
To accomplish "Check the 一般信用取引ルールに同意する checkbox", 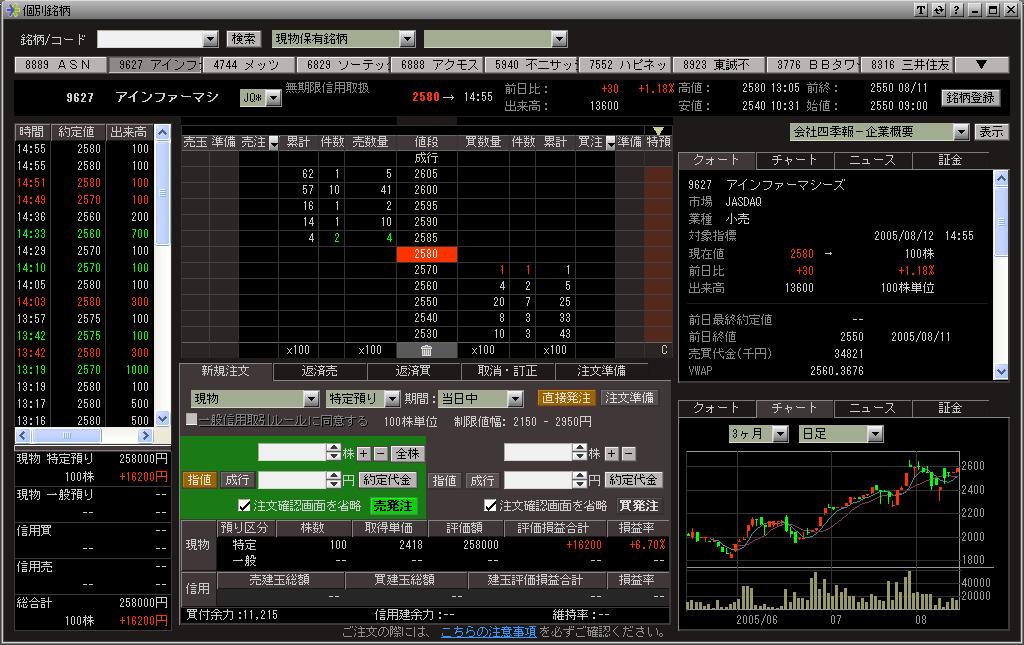I will click(x=191, y=420).
